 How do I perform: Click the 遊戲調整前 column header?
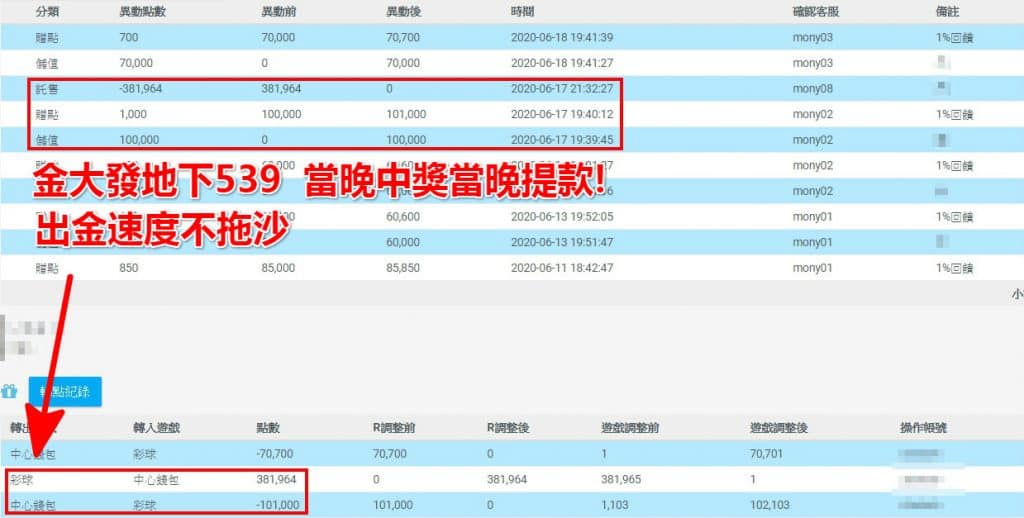coord(630,428)
